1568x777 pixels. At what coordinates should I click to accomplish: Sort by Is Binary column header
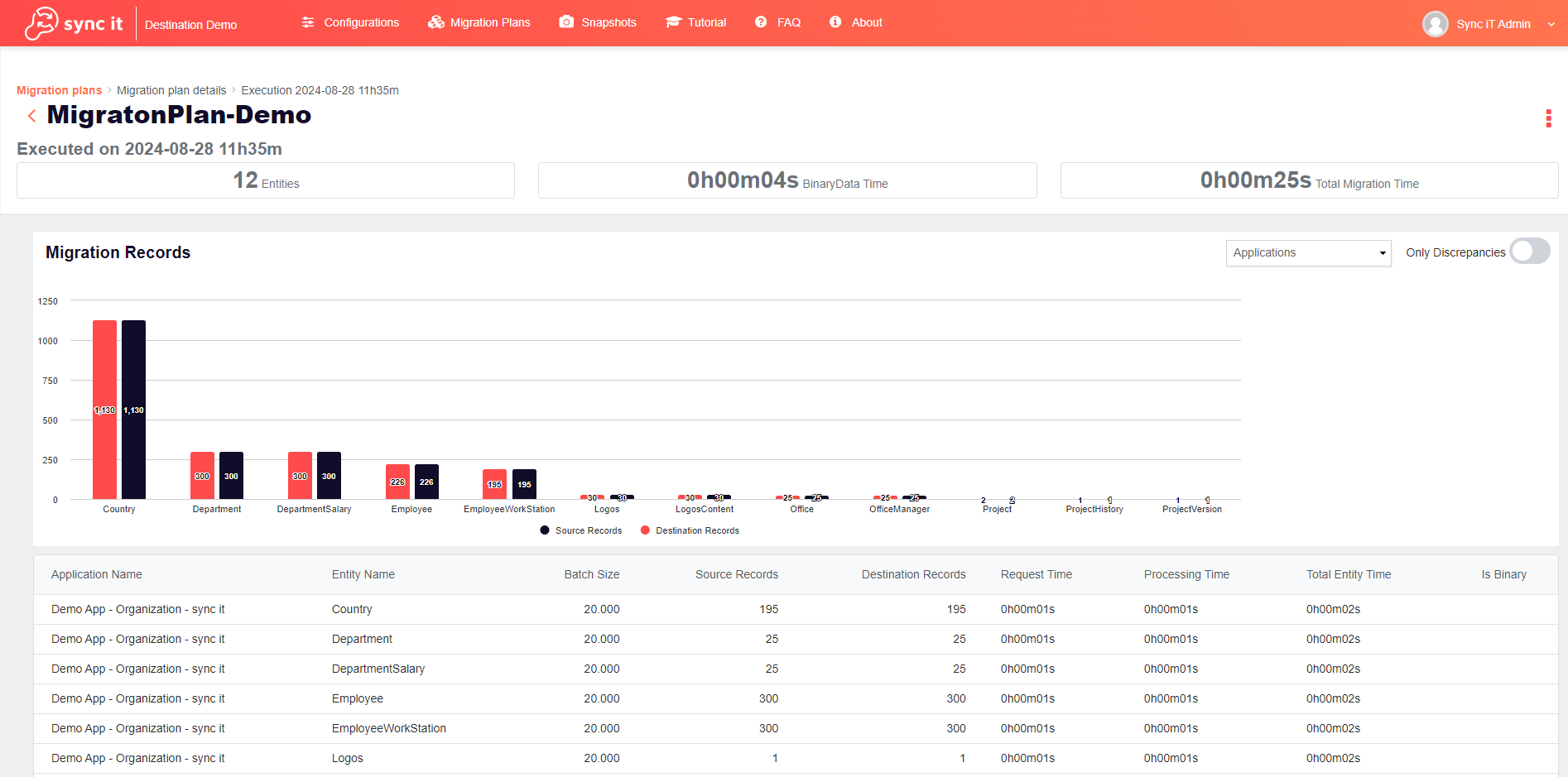click(1504, 574)
